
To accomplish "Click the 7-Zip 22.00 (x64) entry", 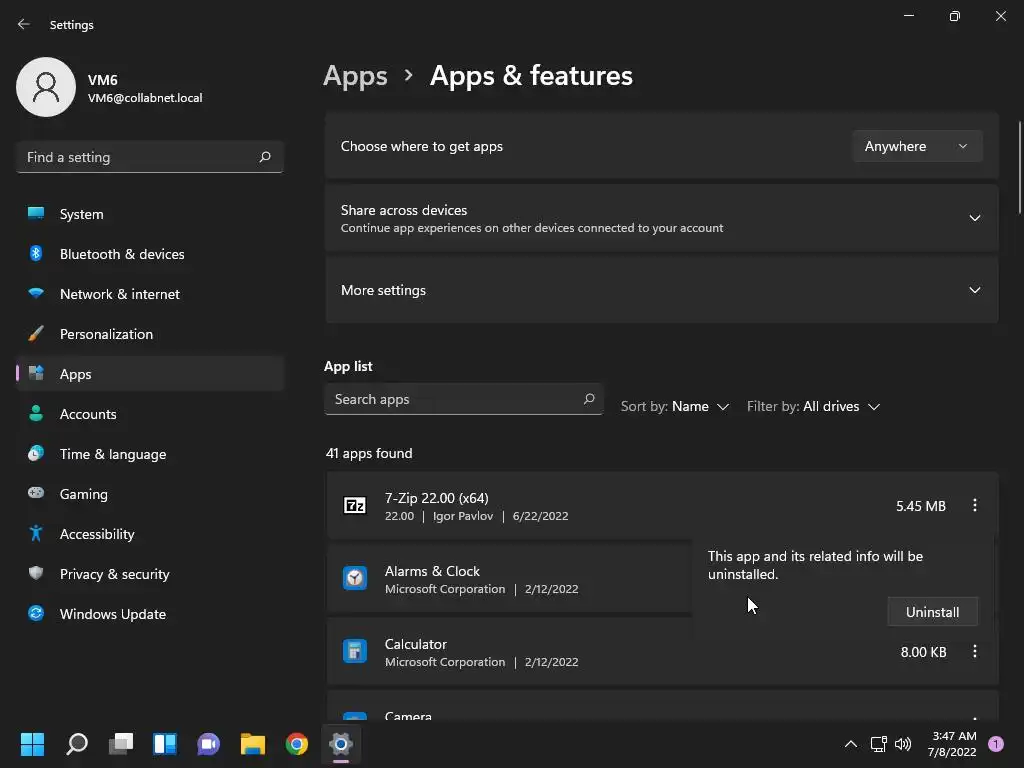I will click(662, 506).
